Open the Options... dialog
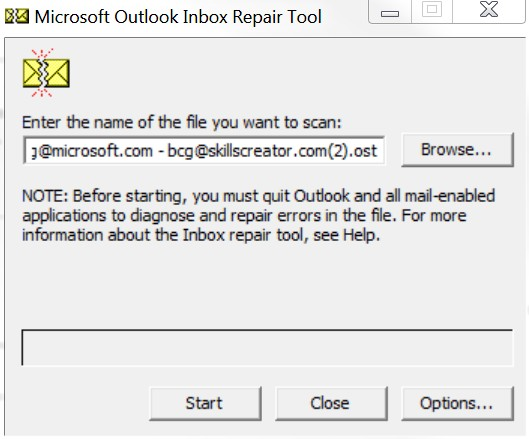The image size is (529, 439). [457, 403]
